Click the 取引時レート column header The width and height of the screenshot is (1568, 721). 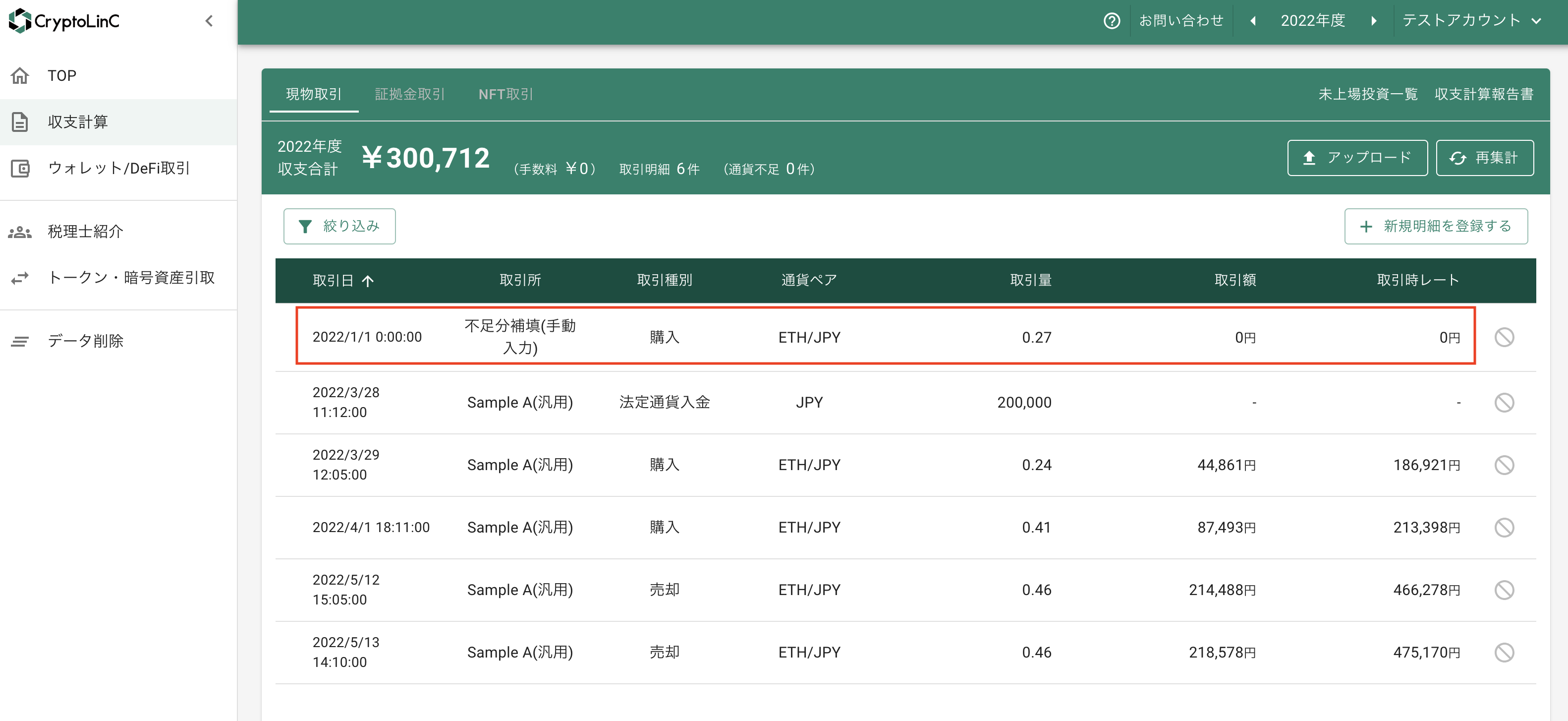tap(1418, 280)
